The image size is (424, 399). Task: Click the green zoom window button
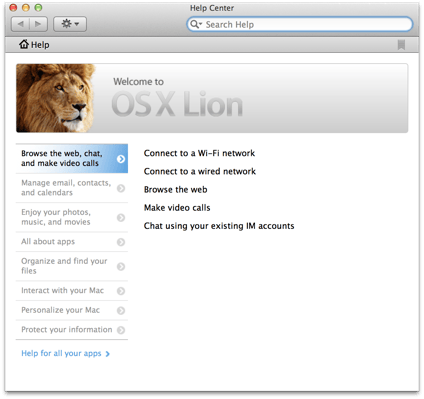click(39, 8)
